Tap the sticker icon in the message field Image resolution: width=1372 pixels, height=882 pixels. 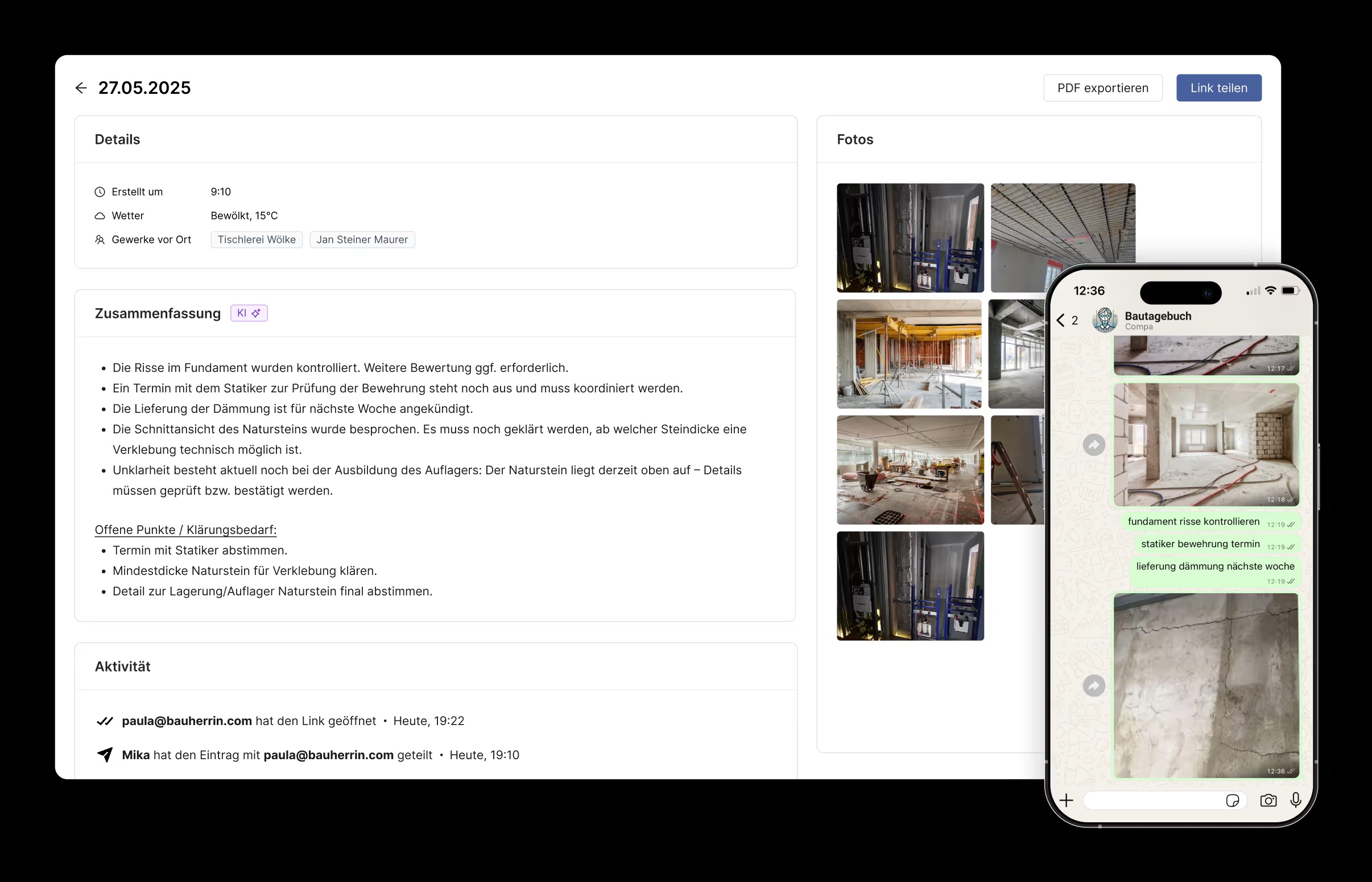(1232, 801)
